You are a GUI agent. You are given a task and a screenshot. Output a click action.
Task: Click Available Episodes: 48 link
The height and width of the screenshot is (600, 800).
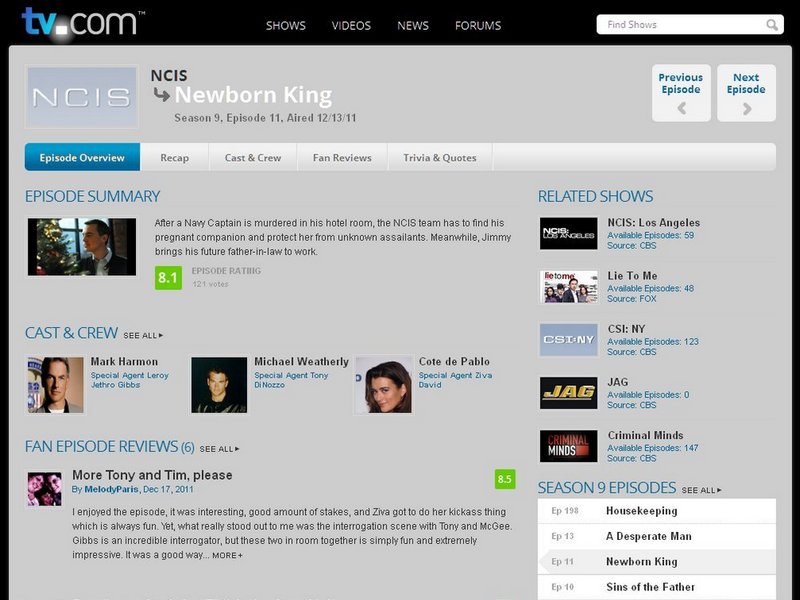pos(651,288)
